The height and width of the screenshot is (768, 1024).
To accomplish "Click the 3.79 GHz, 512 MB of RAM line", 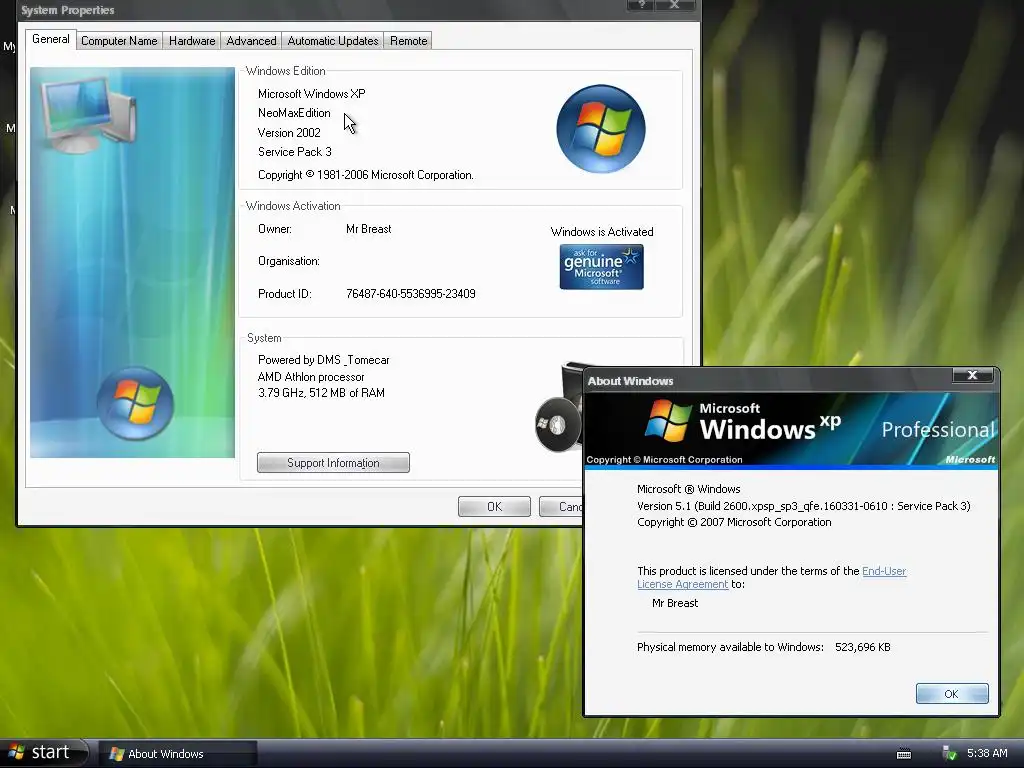I will coord(321,393).
